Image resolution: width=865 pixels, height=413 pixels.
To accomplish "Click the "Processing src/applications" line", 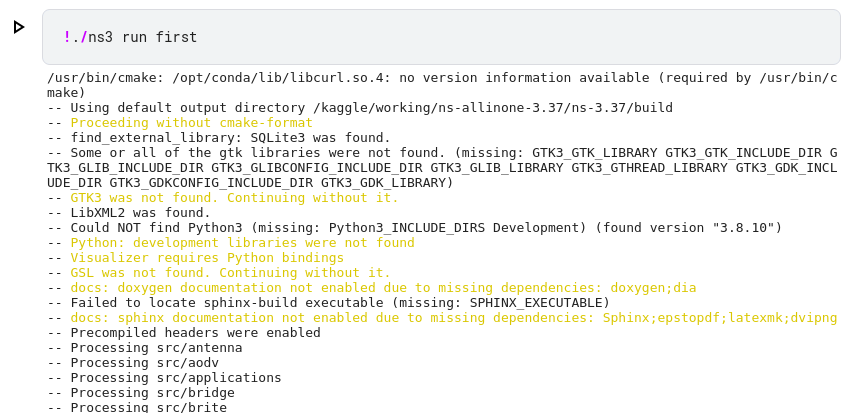I will (x=164, y=378).
